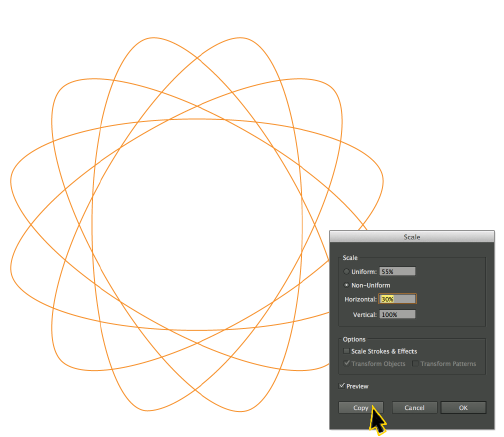Click the Horizontal scale field showing 30%
Image resolution: width=504 pixels, height=437 pixels.
pyautogui.click(x=397, y=299)
